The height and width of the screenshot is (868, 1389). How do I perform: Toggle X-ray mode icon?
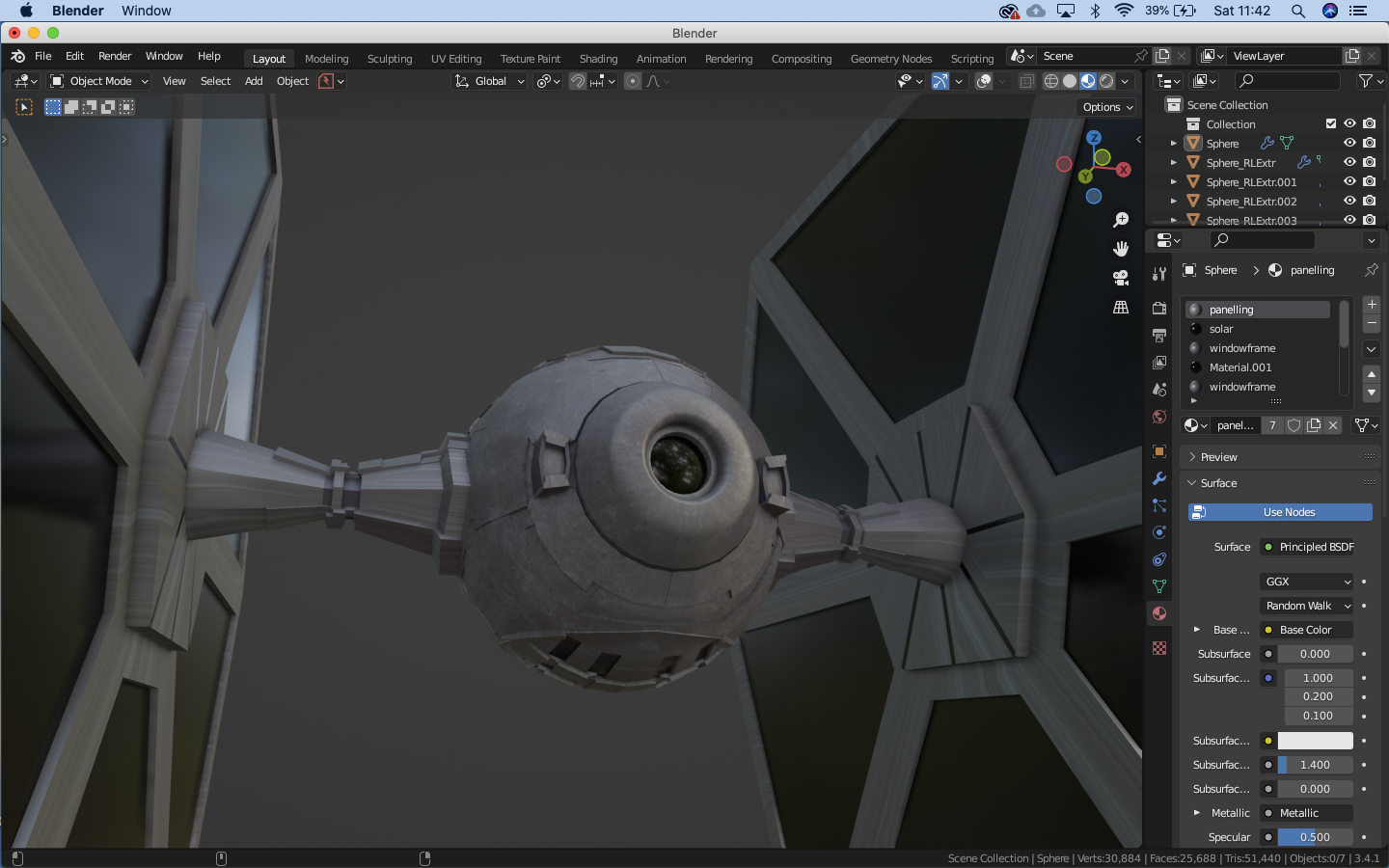(1026, 81)
